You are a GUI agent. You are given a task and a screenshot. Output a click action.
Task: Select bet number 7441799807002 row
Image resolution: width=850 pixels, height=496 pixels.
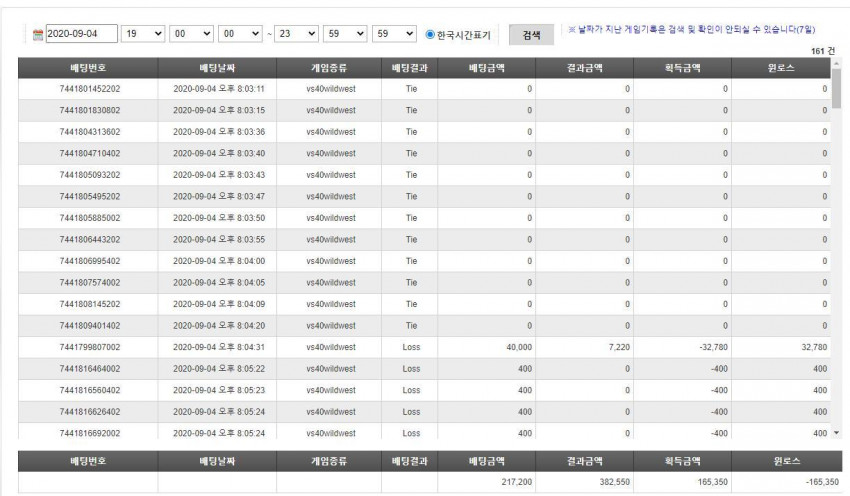click(424, 347)
